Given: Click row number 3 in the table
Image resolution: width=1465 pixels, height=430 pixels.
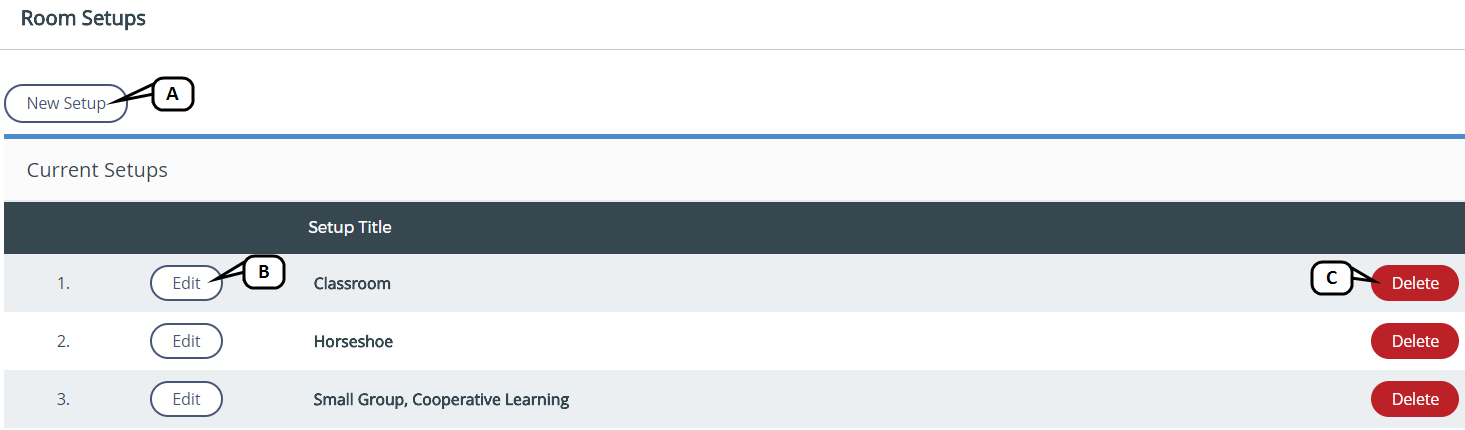Looking at the screenshot, I should 63,400.
